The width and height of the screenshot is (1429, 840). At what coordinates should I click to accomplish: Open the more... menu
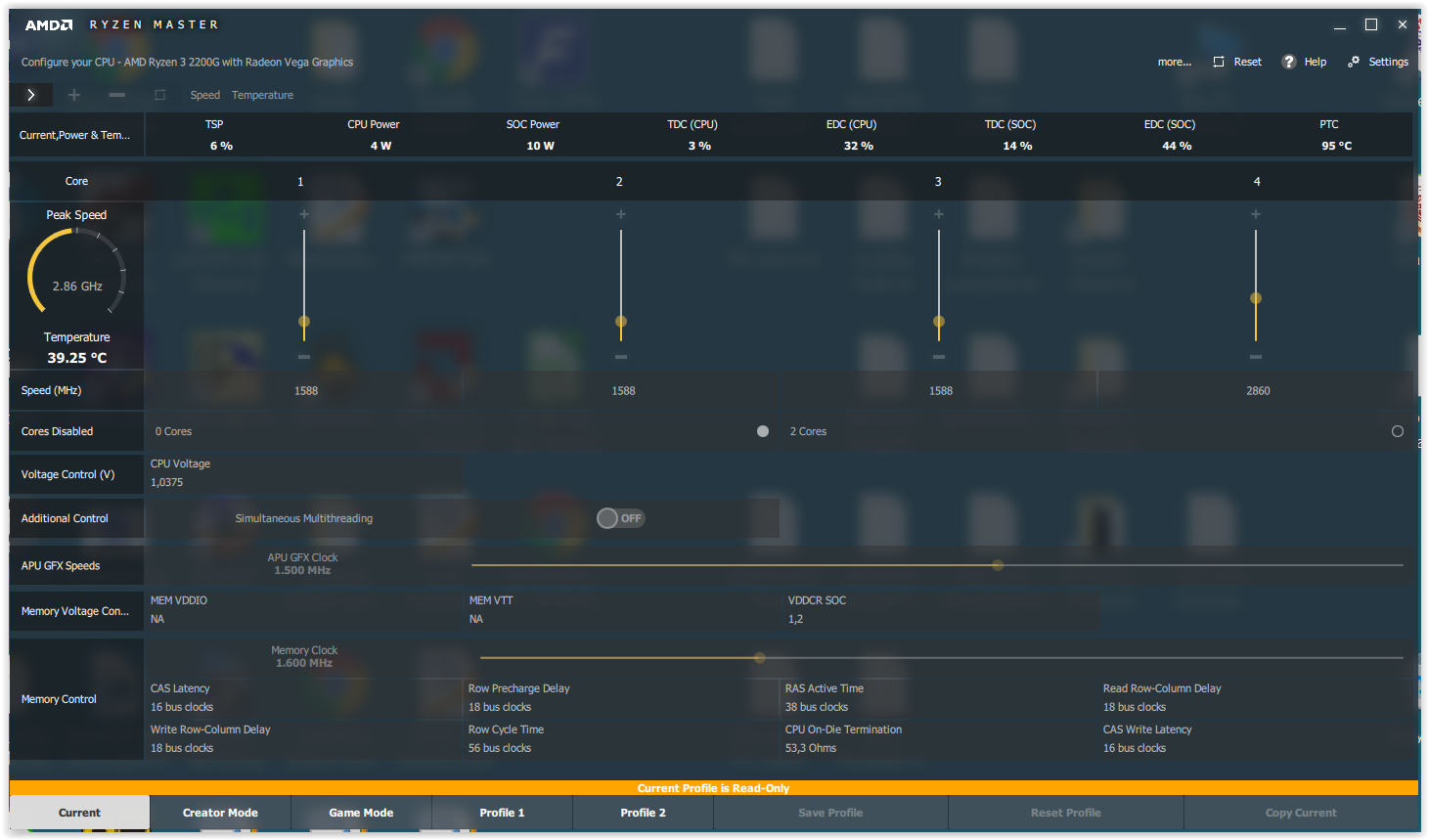coord(1174,62)
